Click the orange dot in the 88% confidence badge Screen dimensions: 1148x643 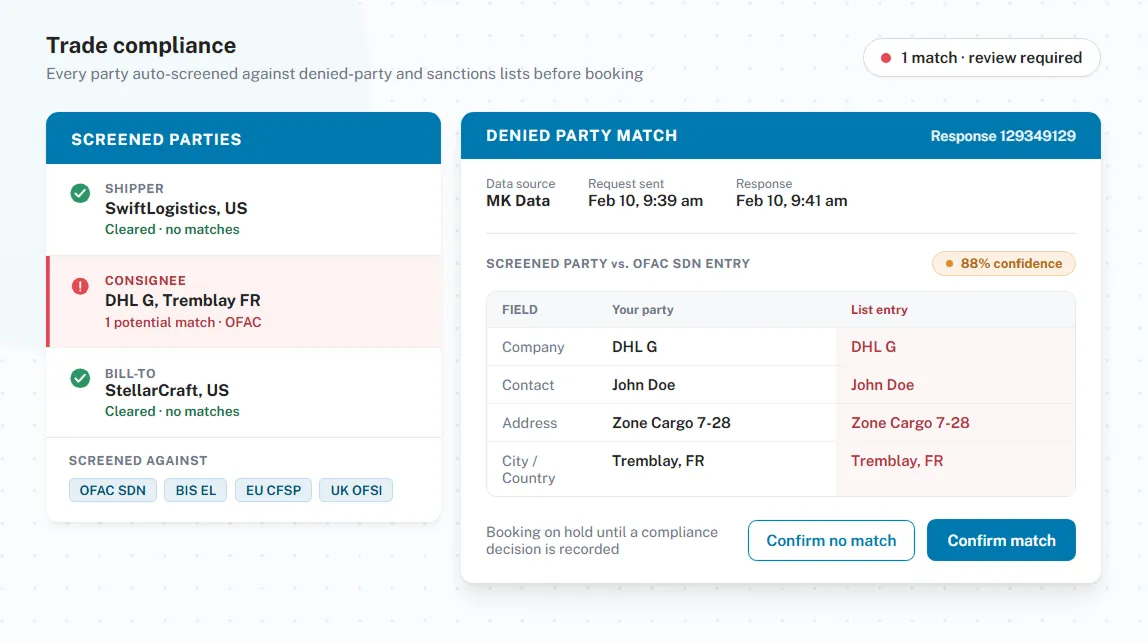click(x=950, y=264)
